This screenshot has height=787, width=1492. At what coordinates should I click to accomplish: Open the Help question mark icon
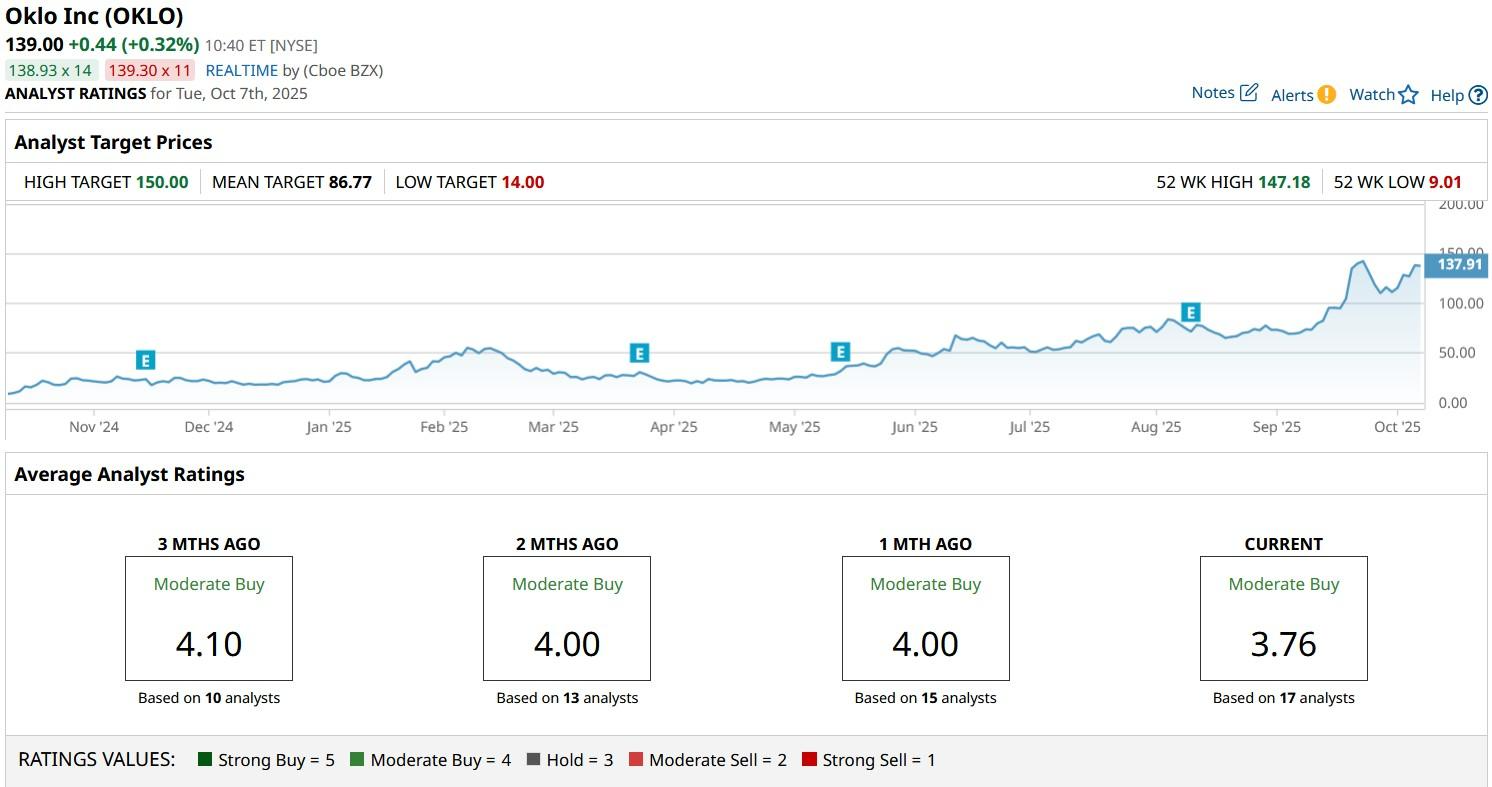pos(1478,95)
